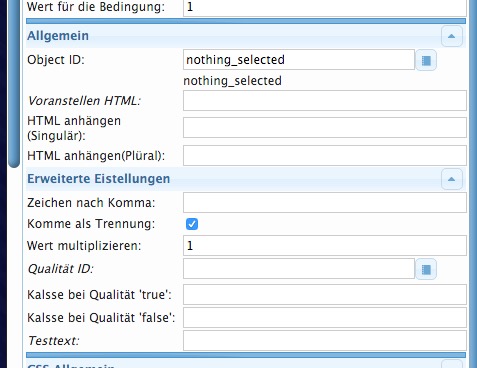Focus the Voranstellen HTML field
477x368 pixels.
[325, 100]
